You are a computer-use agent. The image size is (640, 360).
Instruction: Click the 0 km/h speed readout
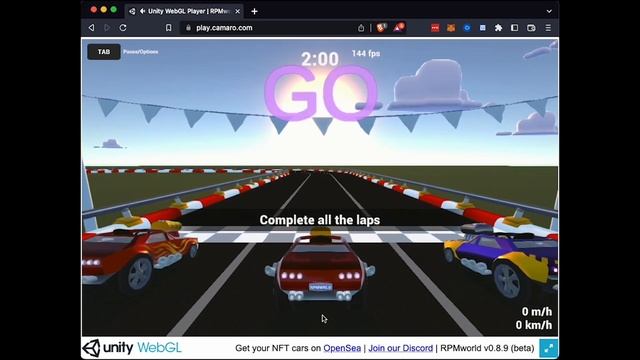point(533,325)
